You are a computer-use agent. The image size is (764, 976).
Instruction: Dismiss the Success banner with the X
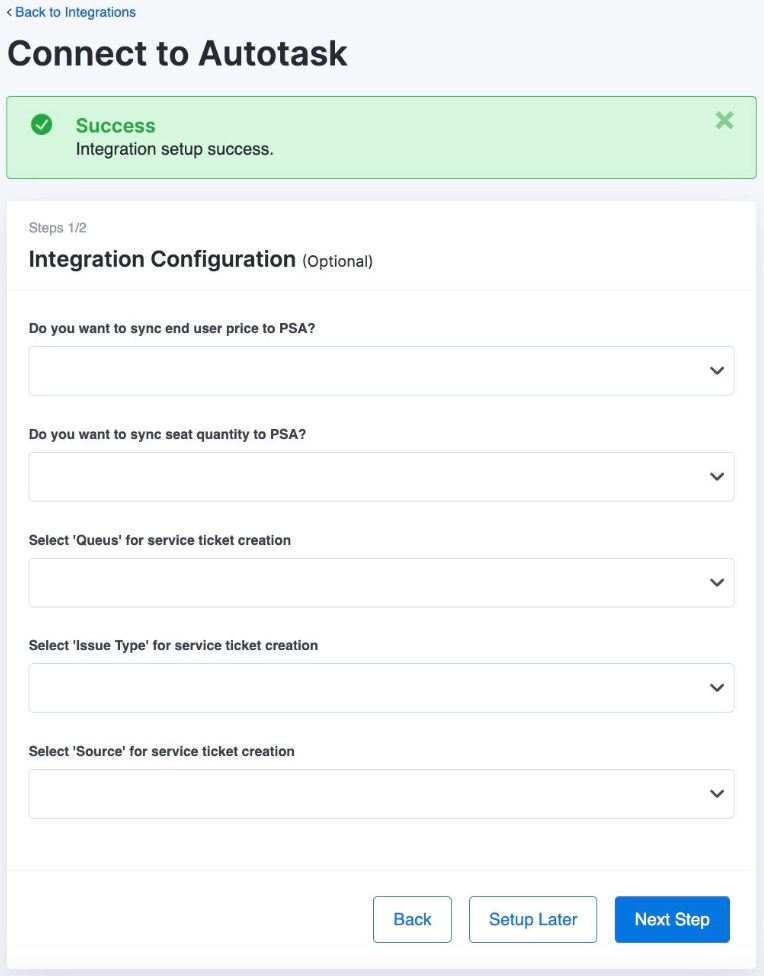[724, 121]
